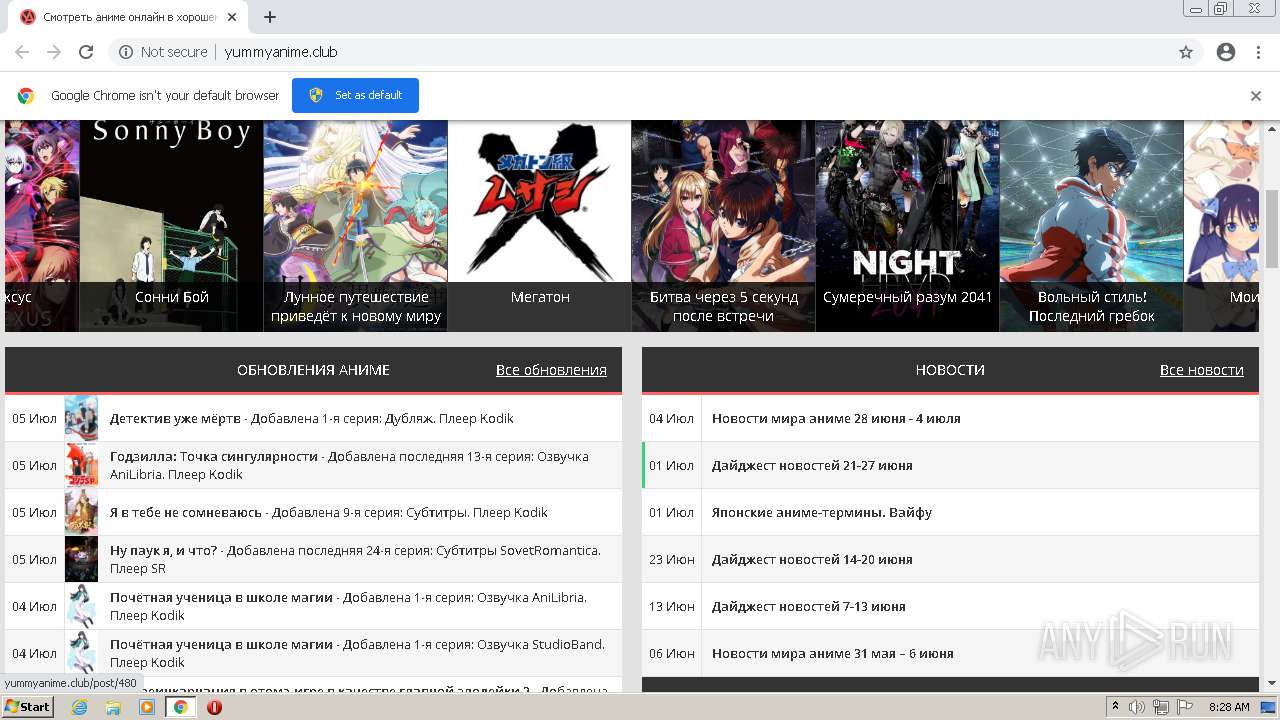Show hidden system tray icons

[1115, 707]
